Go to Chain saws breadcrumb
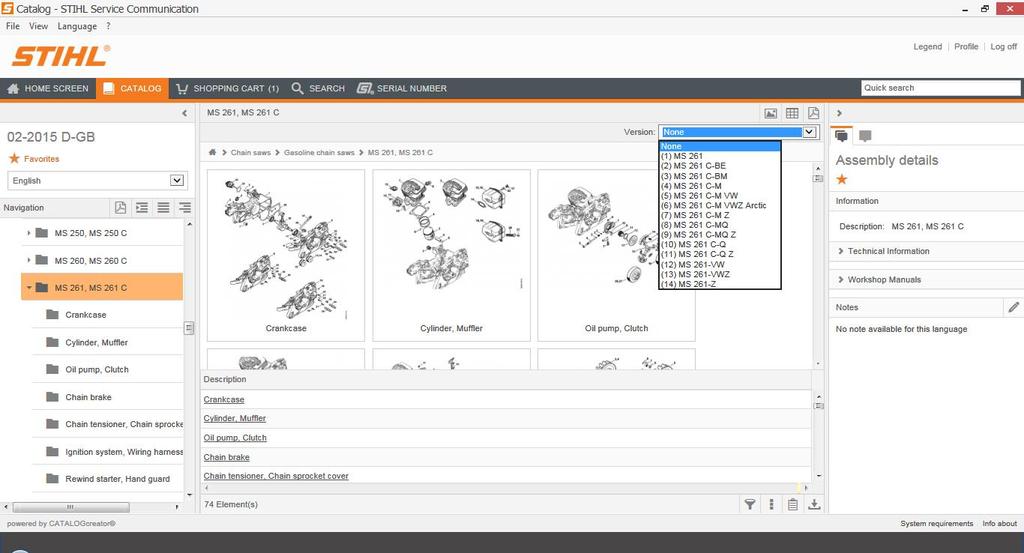Screen dimensions: 1024x553 click(x=250, y=152)
